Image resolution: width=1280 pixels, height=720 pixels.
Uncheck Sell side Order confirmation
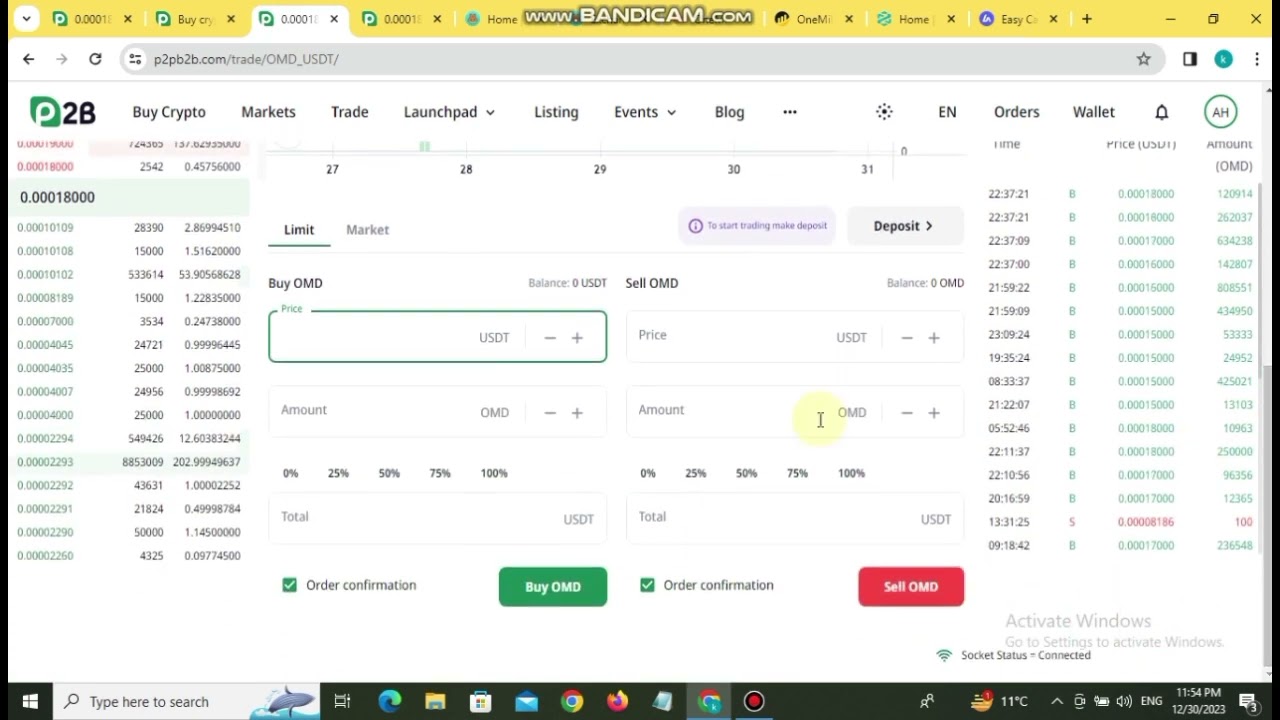[647, 585]
